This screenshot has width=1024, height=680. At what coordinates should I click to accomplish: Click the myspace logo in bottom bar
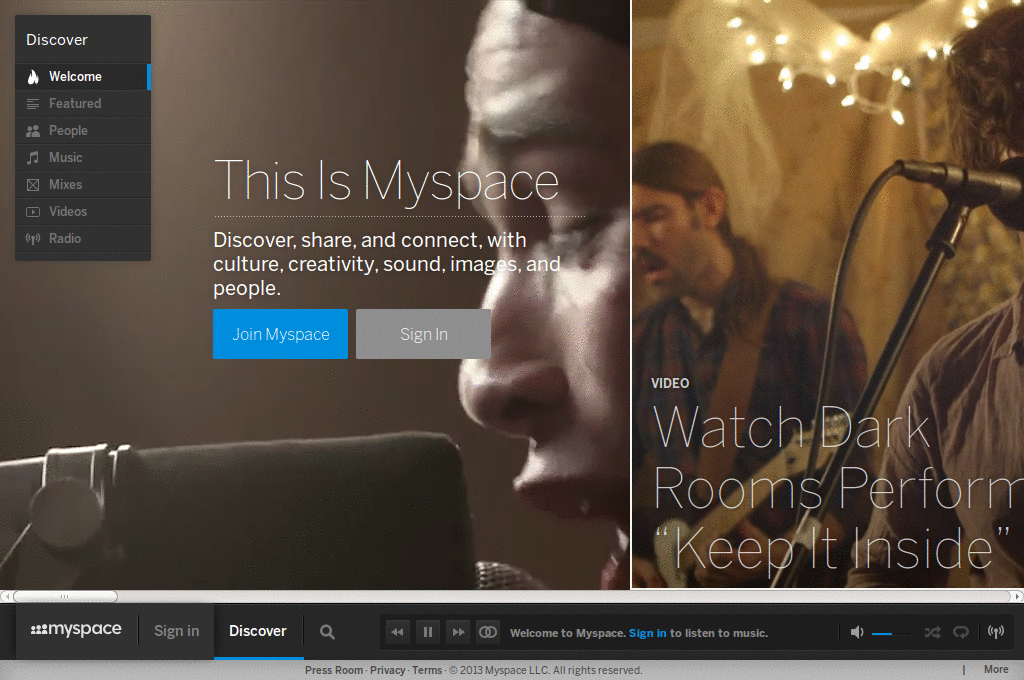[76, 629]
